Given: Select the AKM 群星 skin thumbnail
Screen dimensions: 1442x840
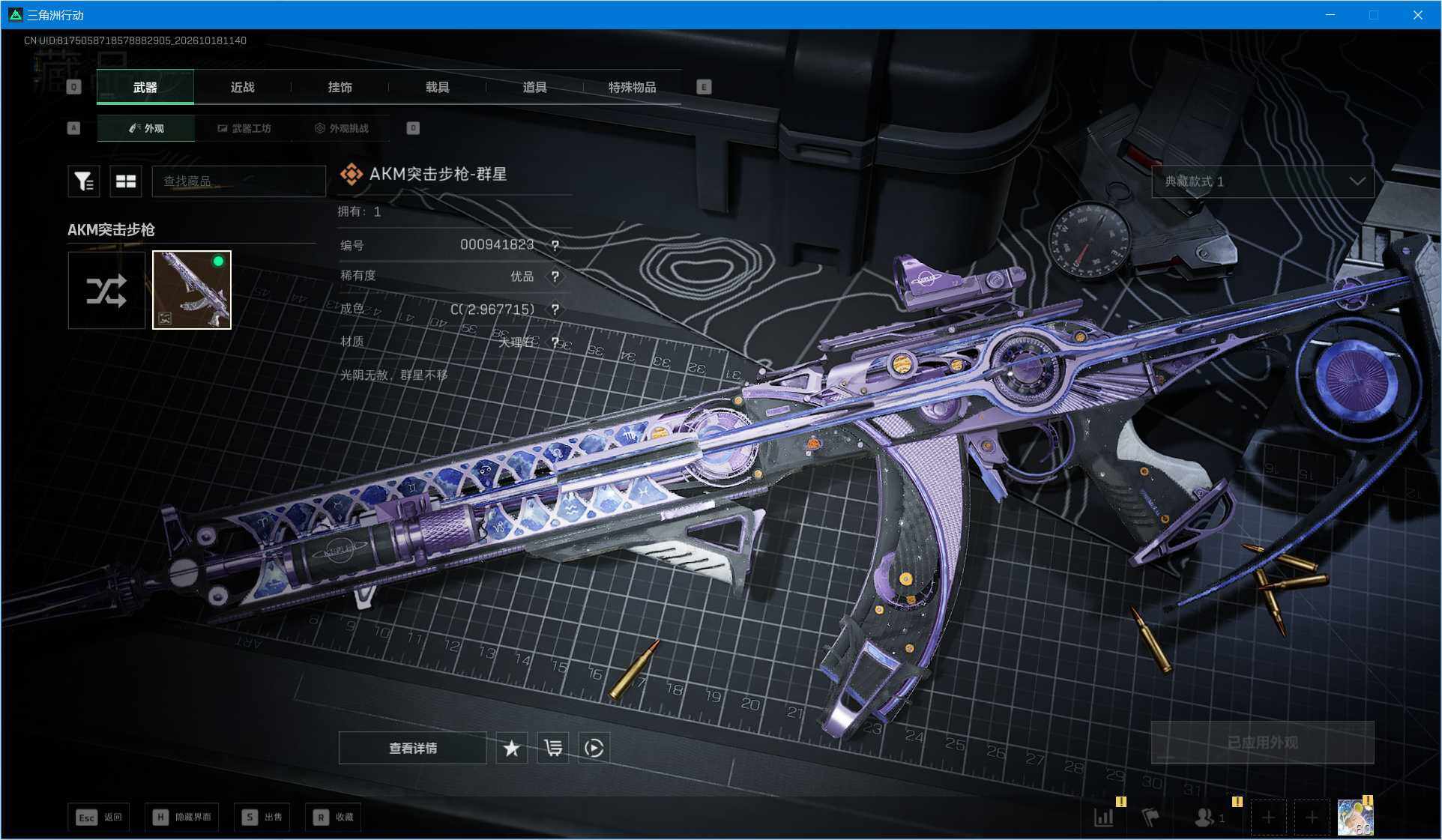Looking at the screenshot, I should coord(192,290).
